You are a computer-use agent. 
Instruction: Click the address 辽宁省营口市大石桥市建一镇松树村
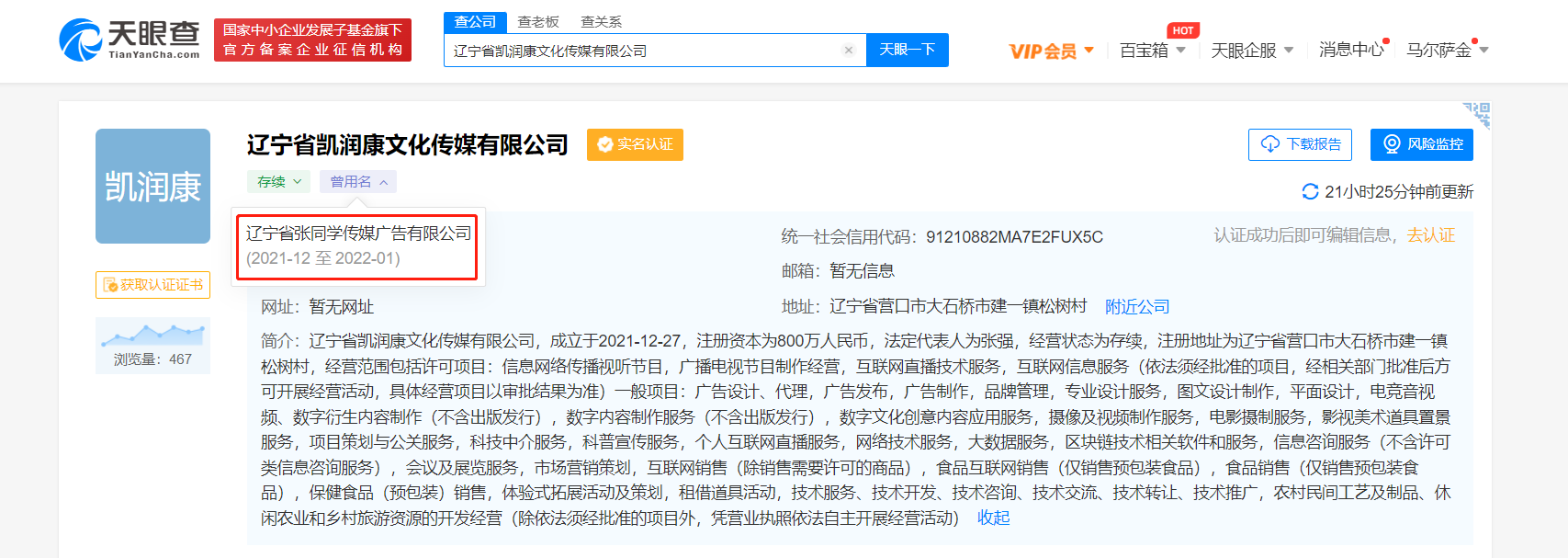[x=958, y=307]
